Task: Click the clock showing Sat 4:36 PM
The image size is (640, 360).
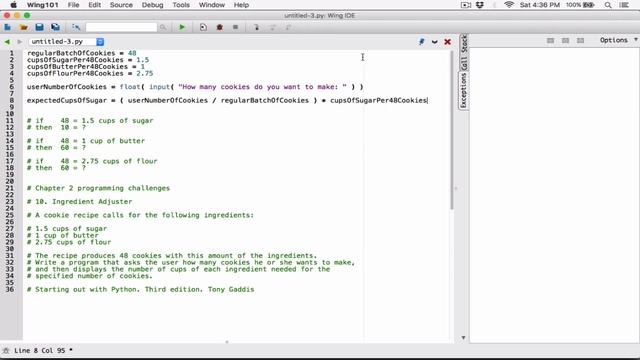Action: point(540,5)
